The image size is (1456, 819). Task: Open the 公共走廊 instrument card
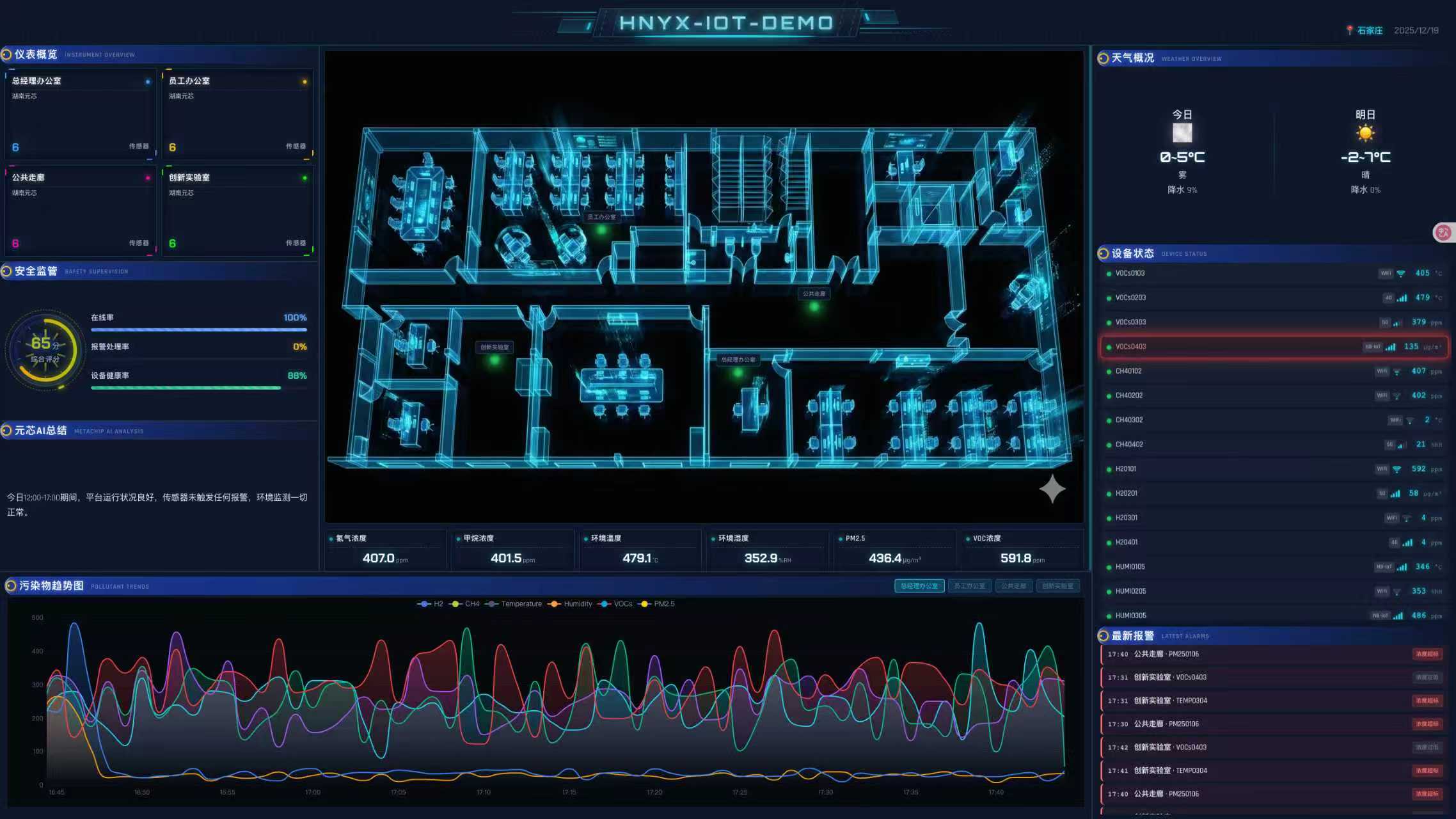81,211
